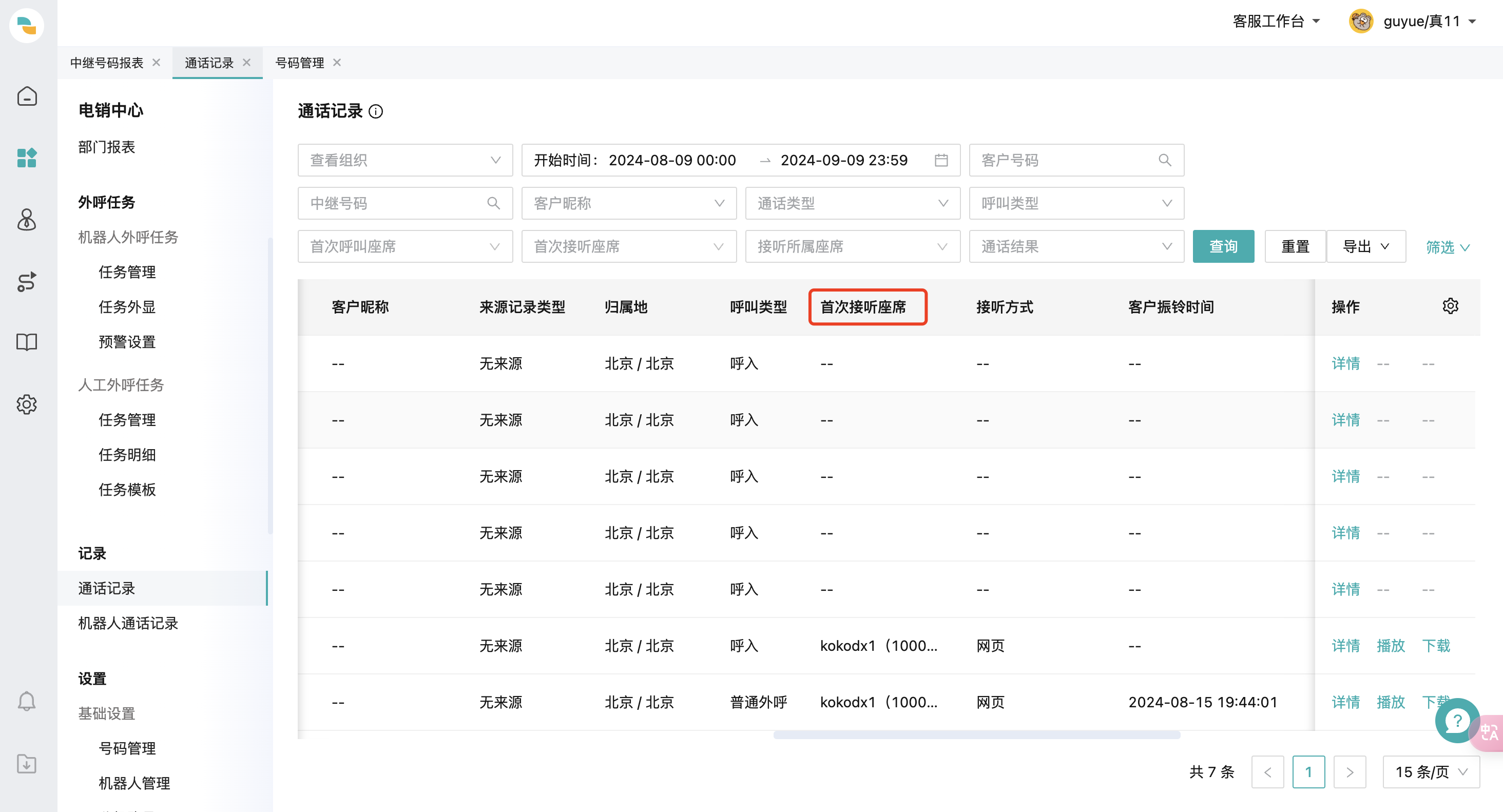Expand the 通话类型 dropdown
1503x812 pixels.
(x=853, y=204)
